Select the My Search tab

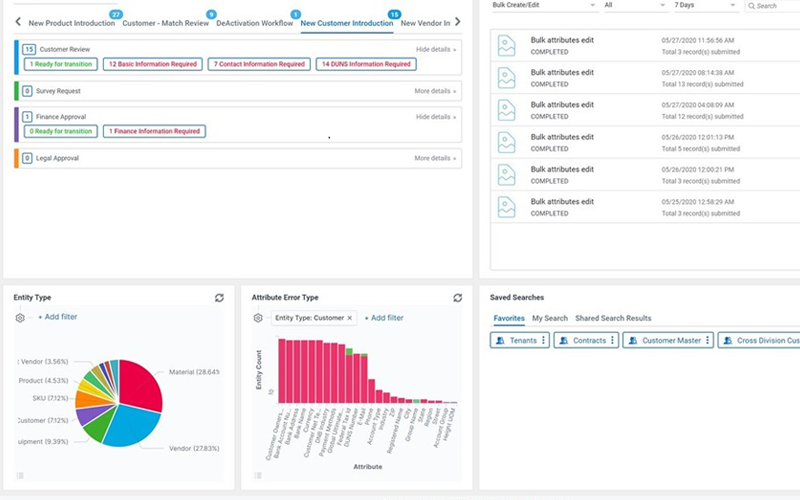(549, 318)
